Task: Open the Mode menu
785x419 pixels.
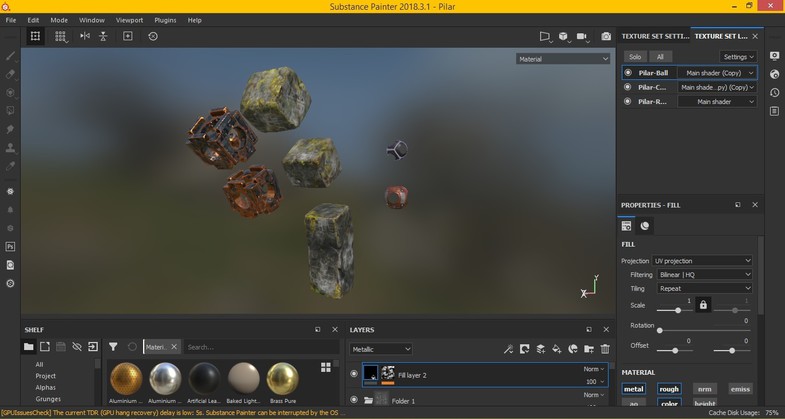Action: click(x=59, y=20)
